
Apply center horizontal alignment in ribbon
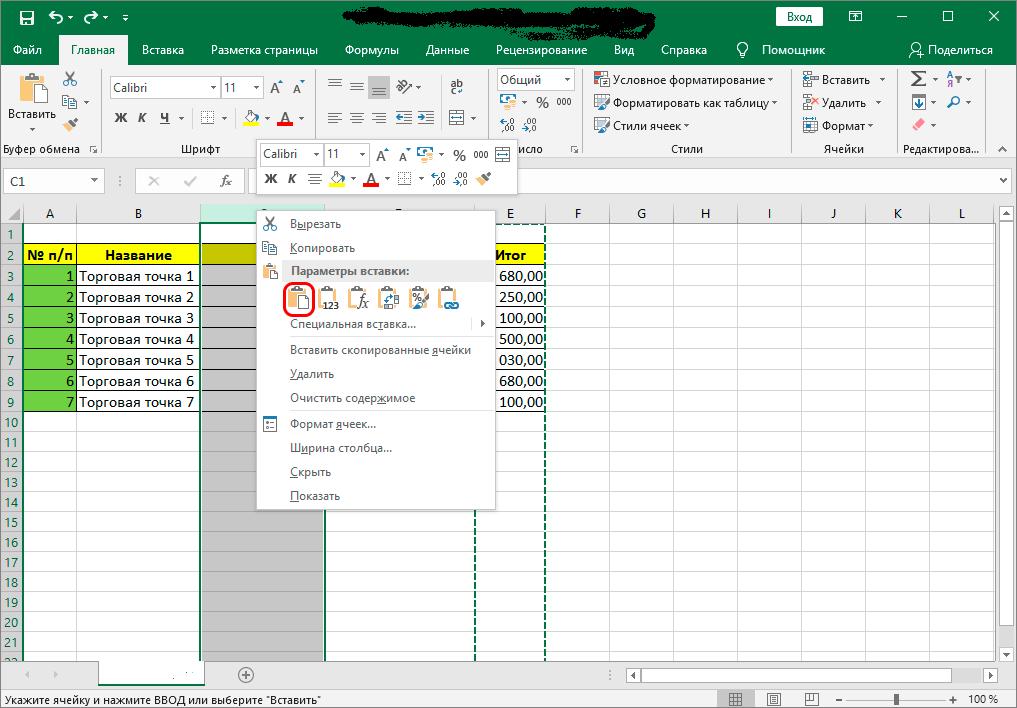point(357,118)
